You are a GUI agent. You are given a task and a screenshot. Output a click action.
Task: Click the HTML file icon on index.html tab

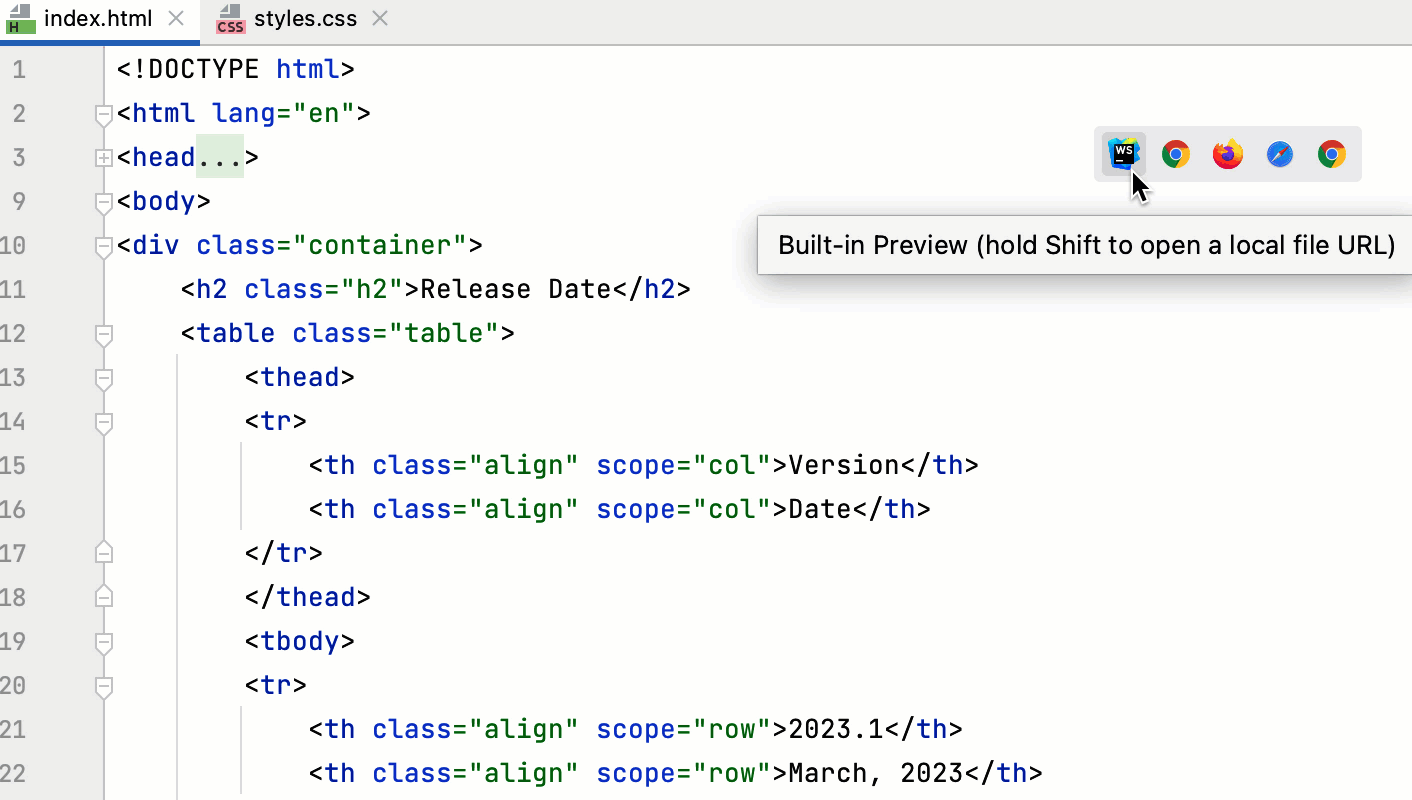(20, 17)
